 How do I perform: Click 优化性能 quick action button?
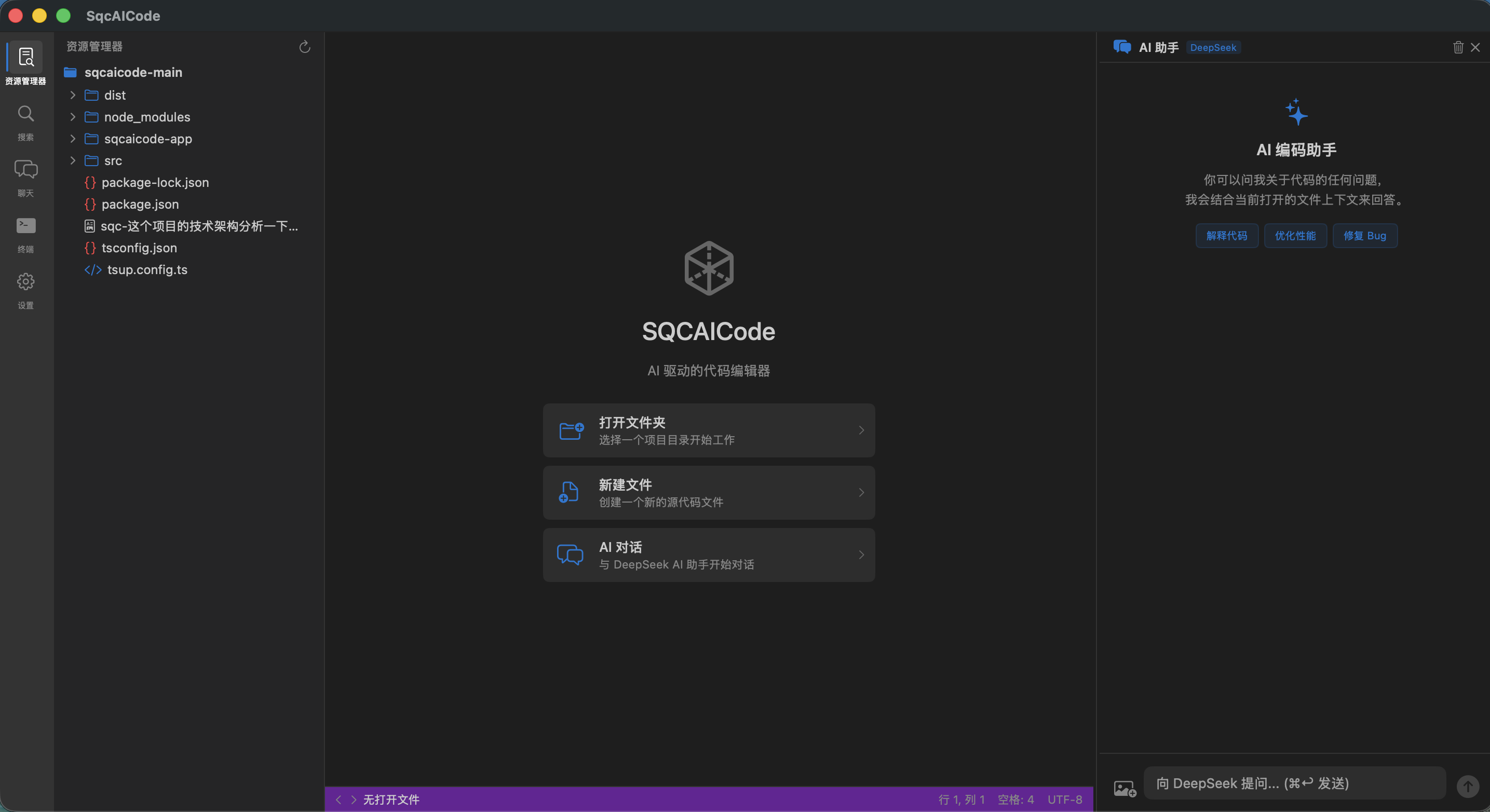[x=1295, y=236]
